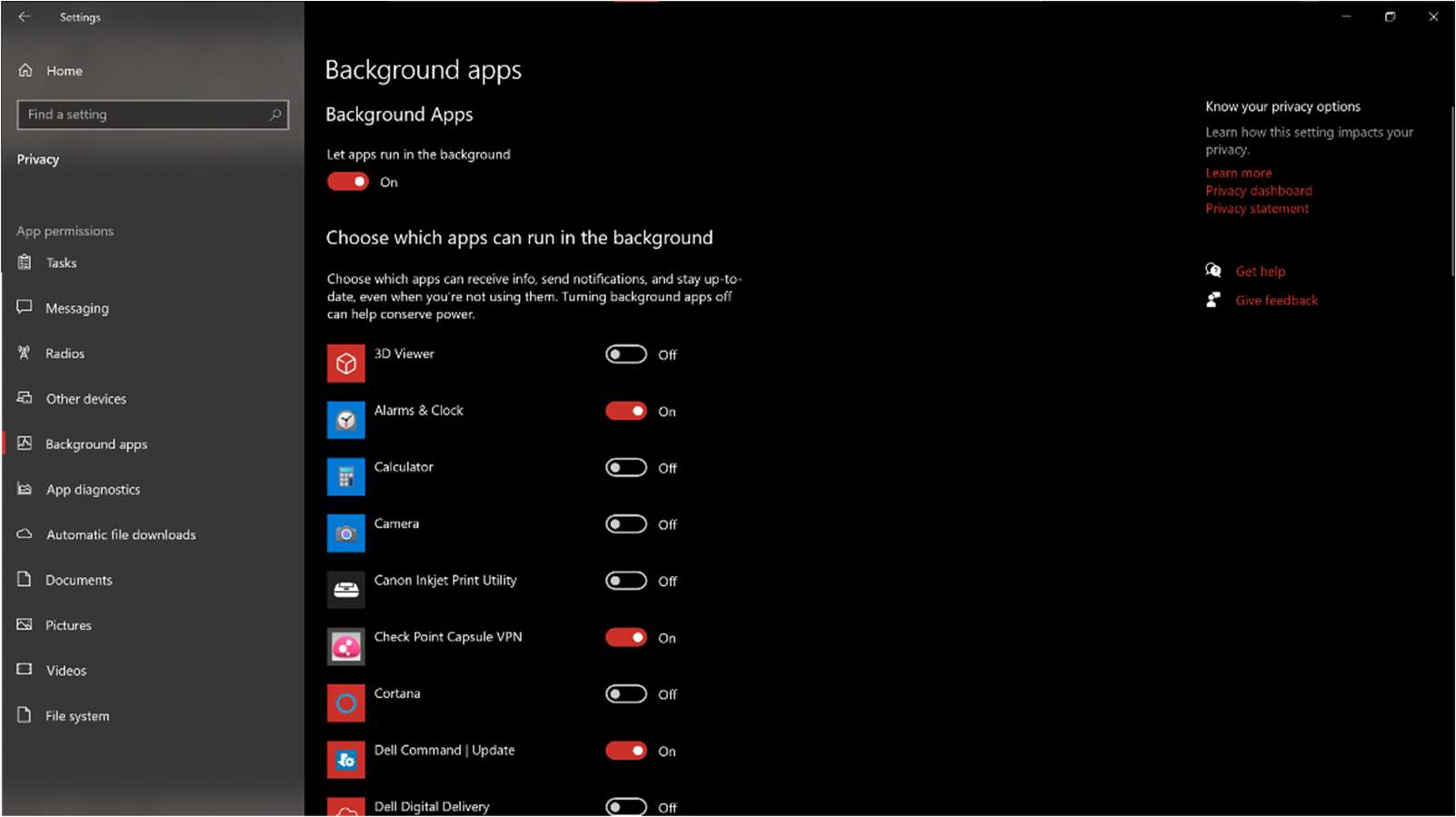Click the Calculator app icon
1456x817 pixels.
pos(345,476)
